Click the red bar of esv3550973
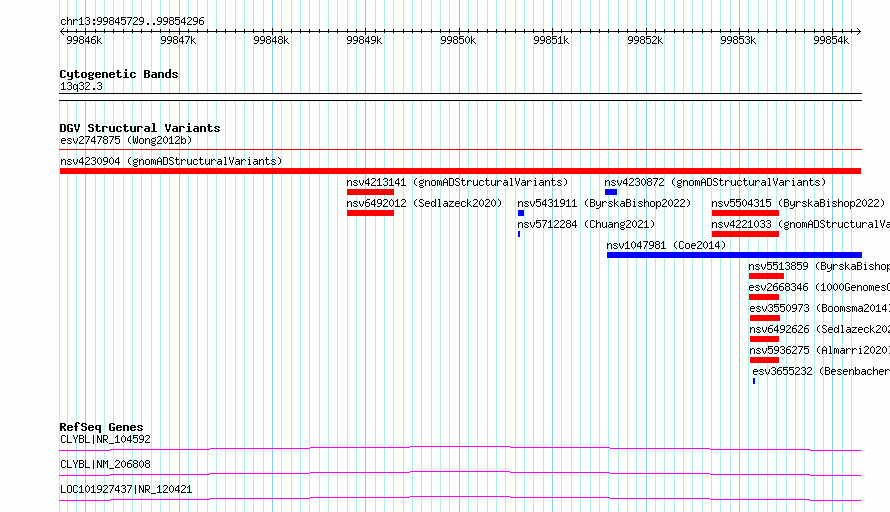The image size is (890, 512). coord(765,318)
